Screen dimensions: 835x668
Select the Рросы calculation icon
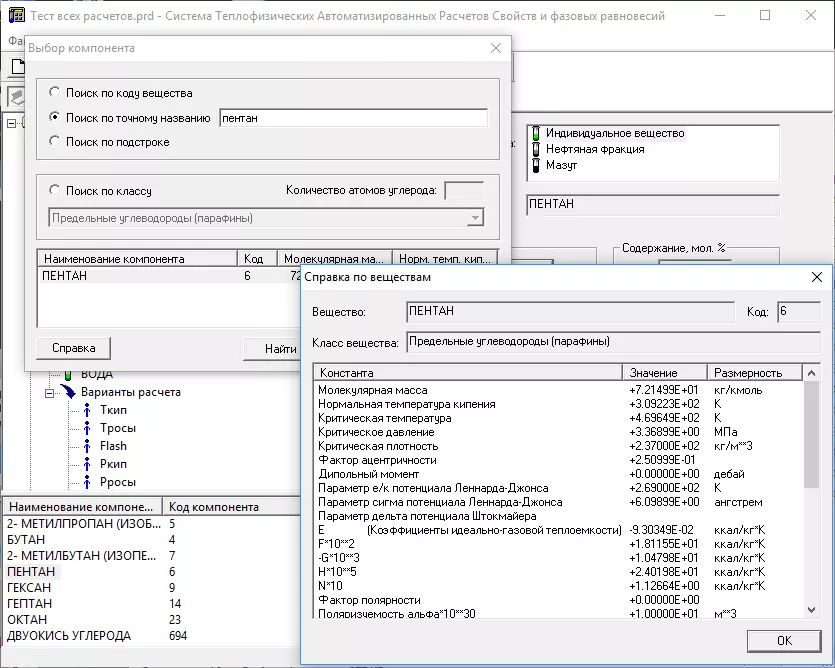pos(88,482)
